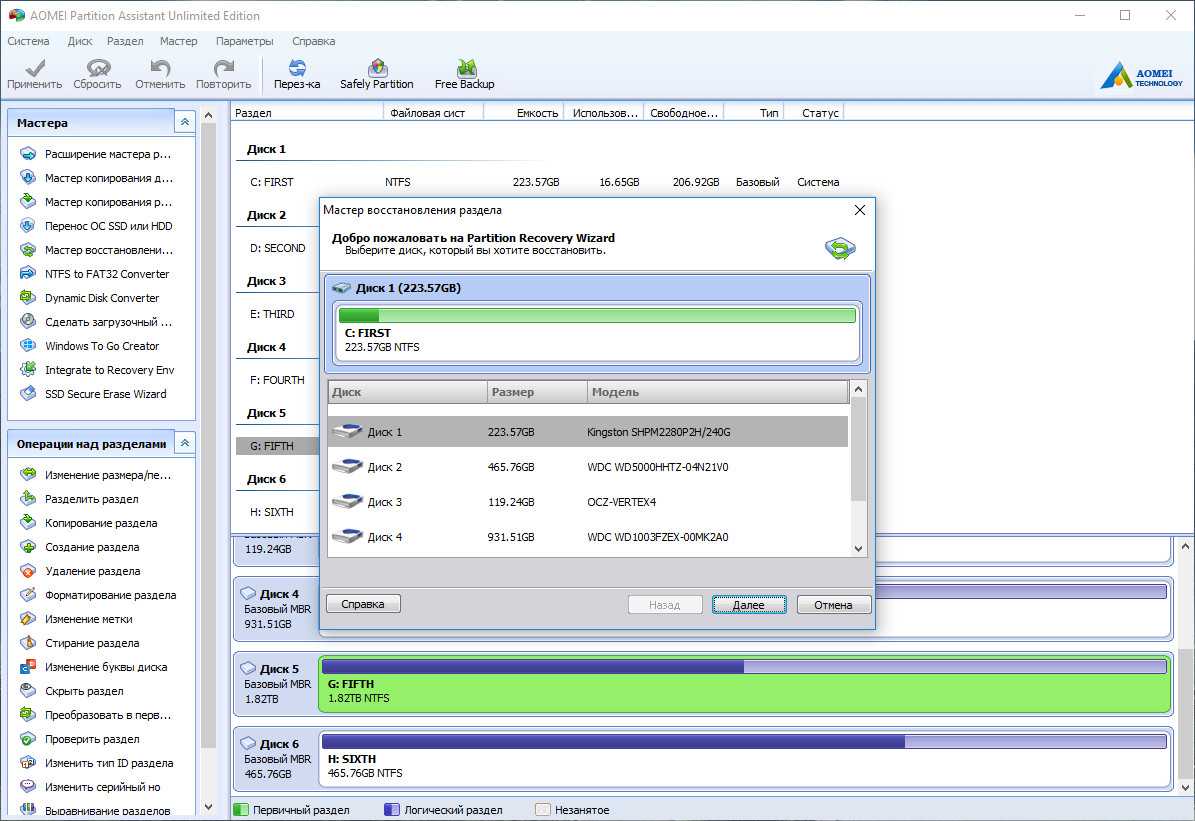The height and width of the screenshot is (821, 1195).
Task: Click the Диск 5 label in disk map
Action: point(279,669)
